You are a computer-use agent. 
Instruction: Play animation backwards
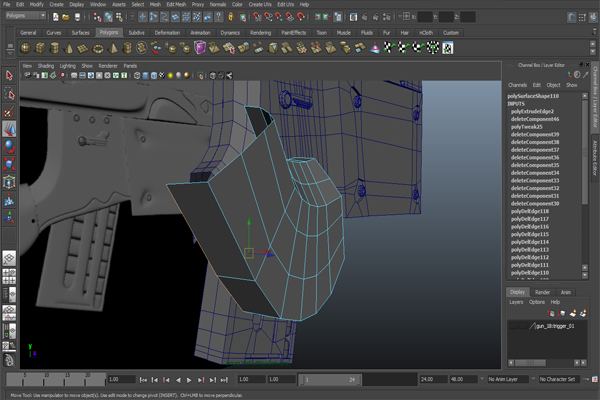178,380
